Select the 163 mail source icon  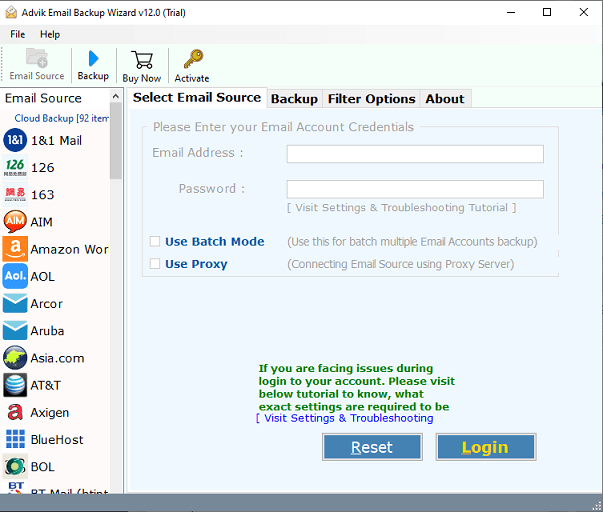[15, 194]
